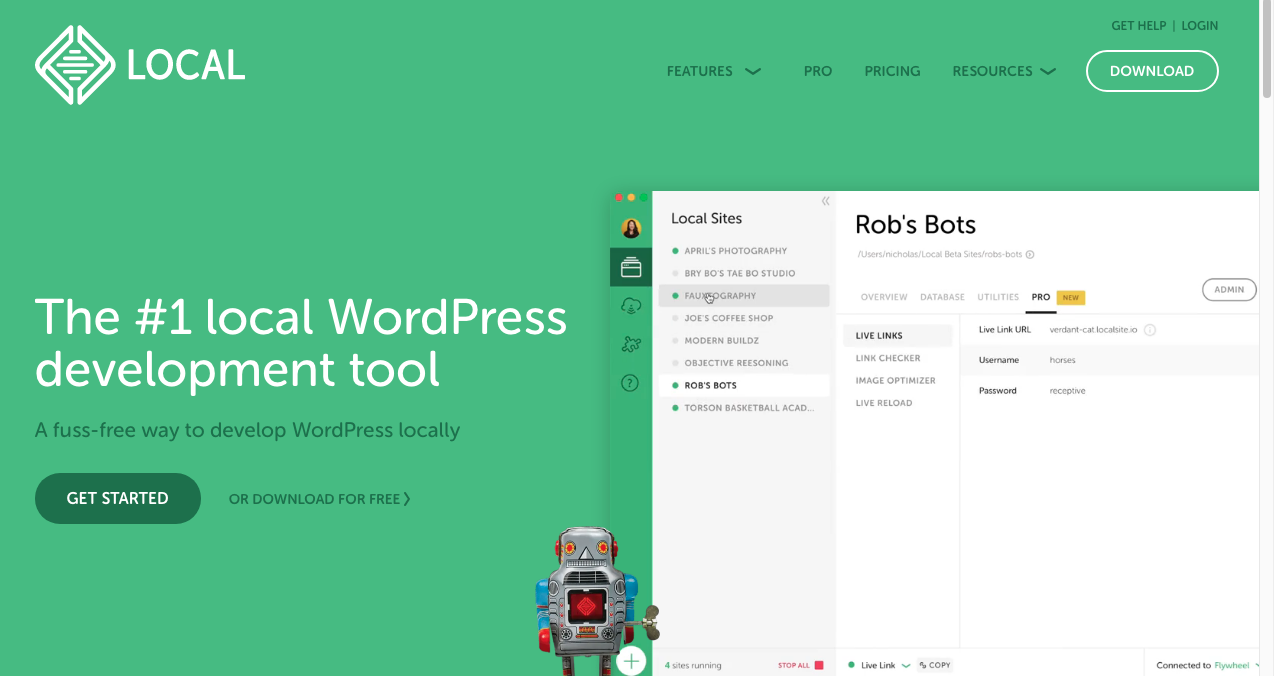
Task: Click the arrow icon beside the site path
Action: point(1030,255)
